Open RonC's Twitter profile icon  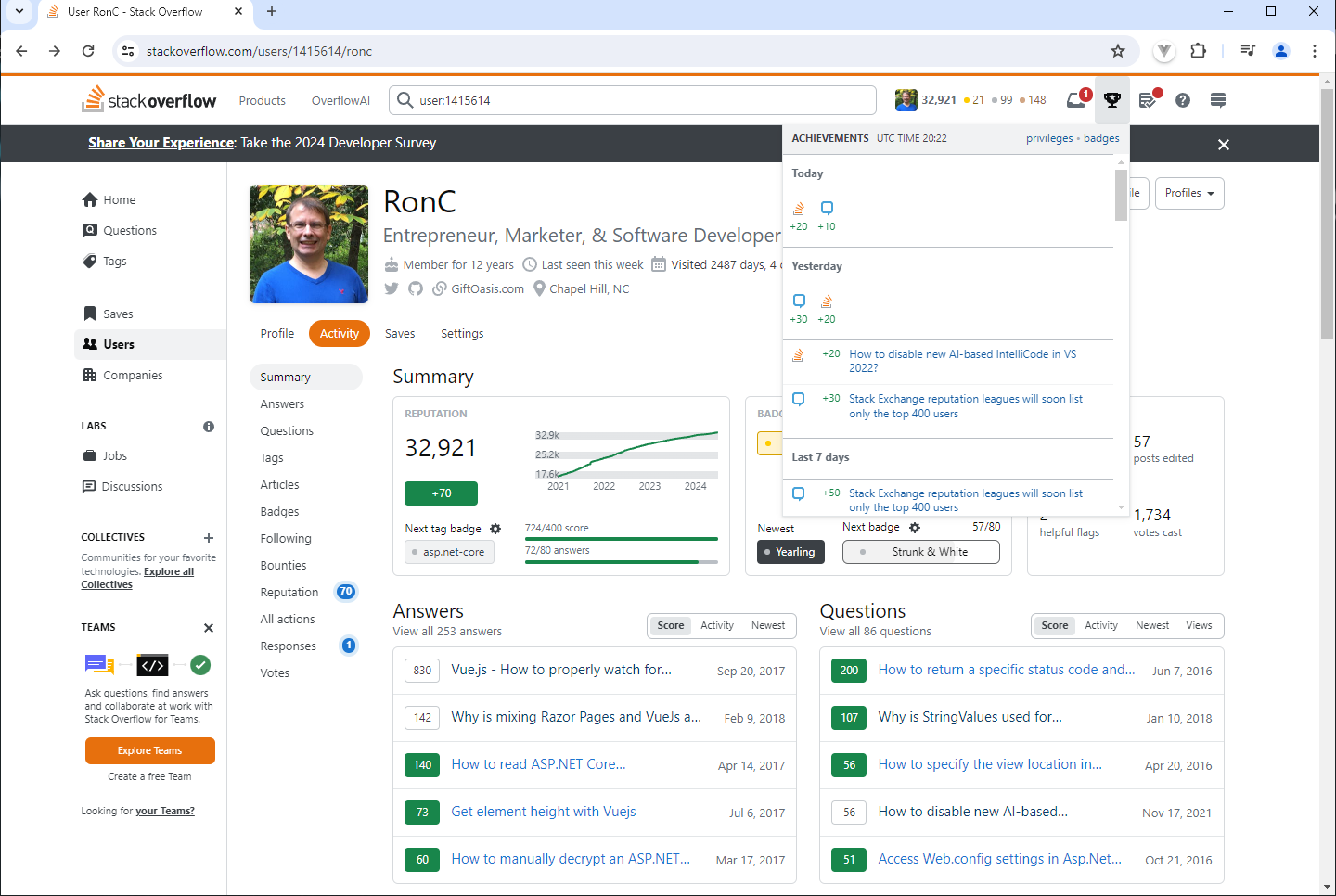pyautogui.click(x=392, y=288)
